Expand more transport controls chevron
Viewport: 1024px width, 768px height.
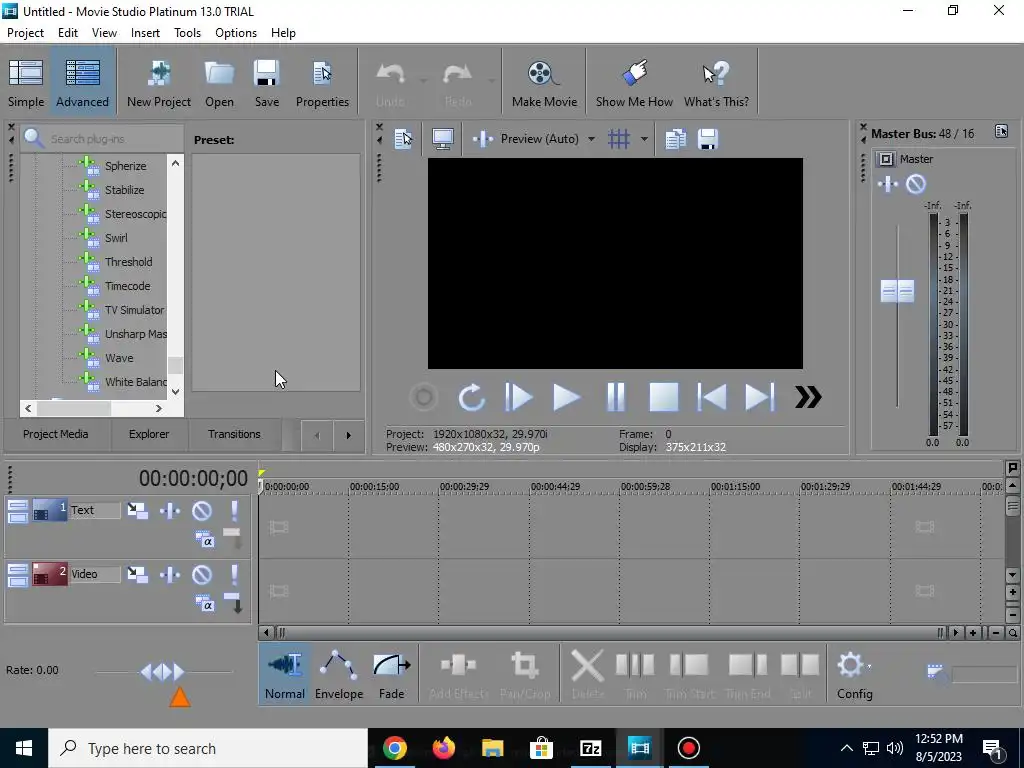tap(808, 397)
